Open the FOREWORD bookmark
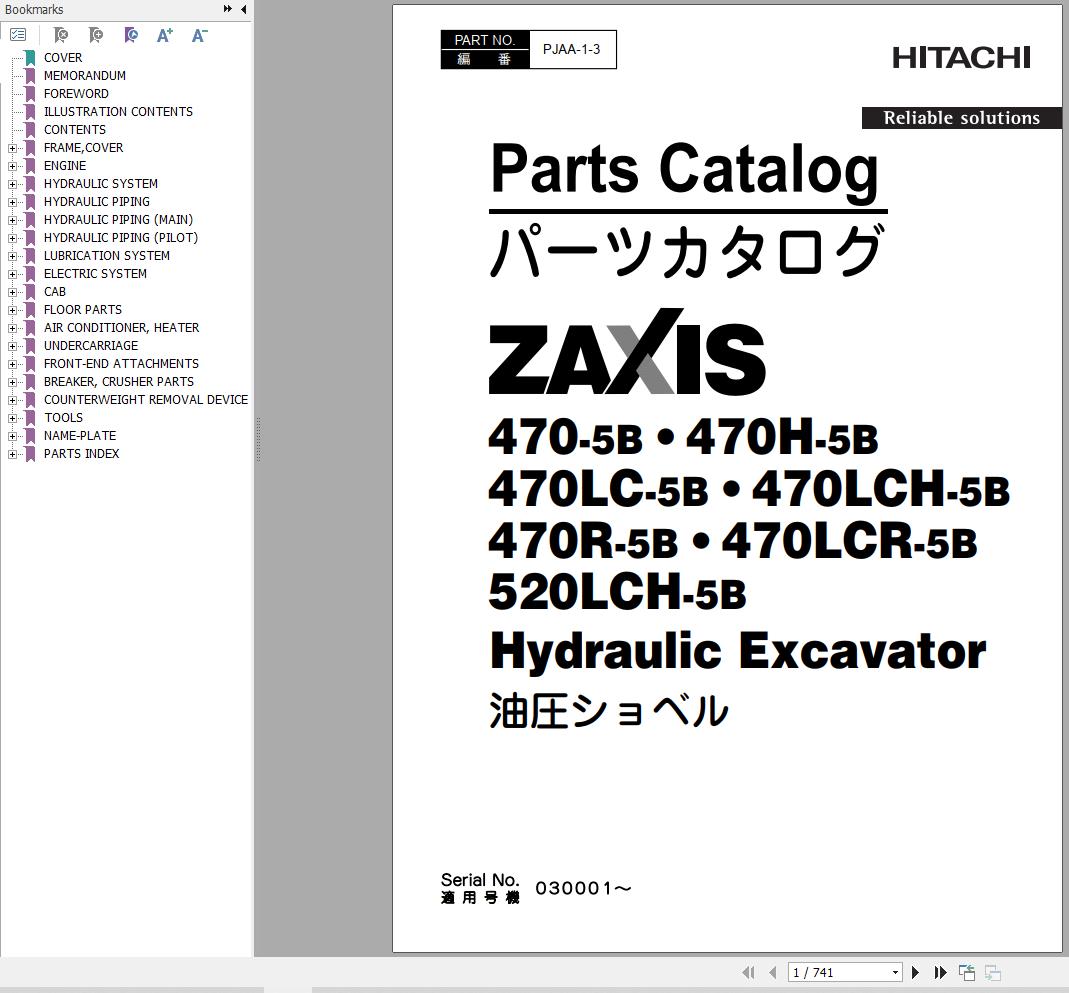The height and width of the screenshot is (993, 1069). point(76,94)
